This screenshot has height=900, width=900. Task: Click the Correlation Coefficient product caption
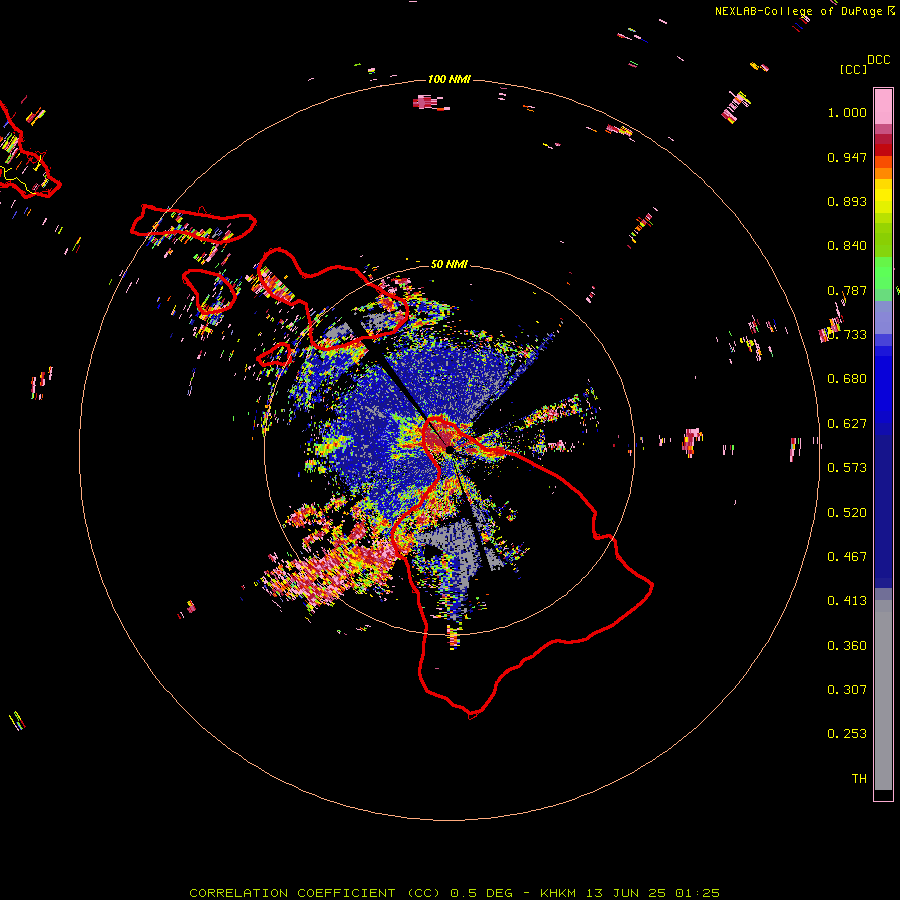coord(454,893)
